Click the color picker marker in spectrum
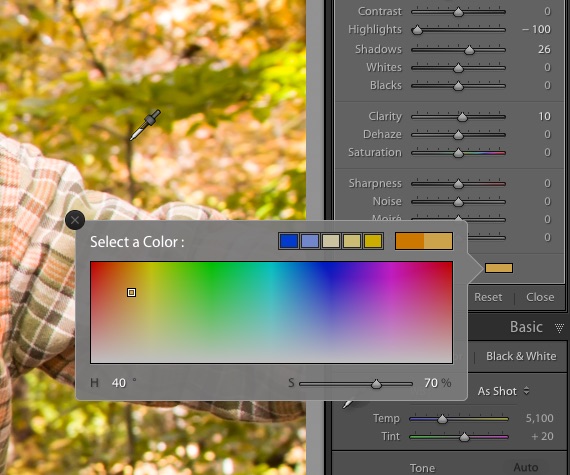 pyautogui.click(x=132, y=292)
